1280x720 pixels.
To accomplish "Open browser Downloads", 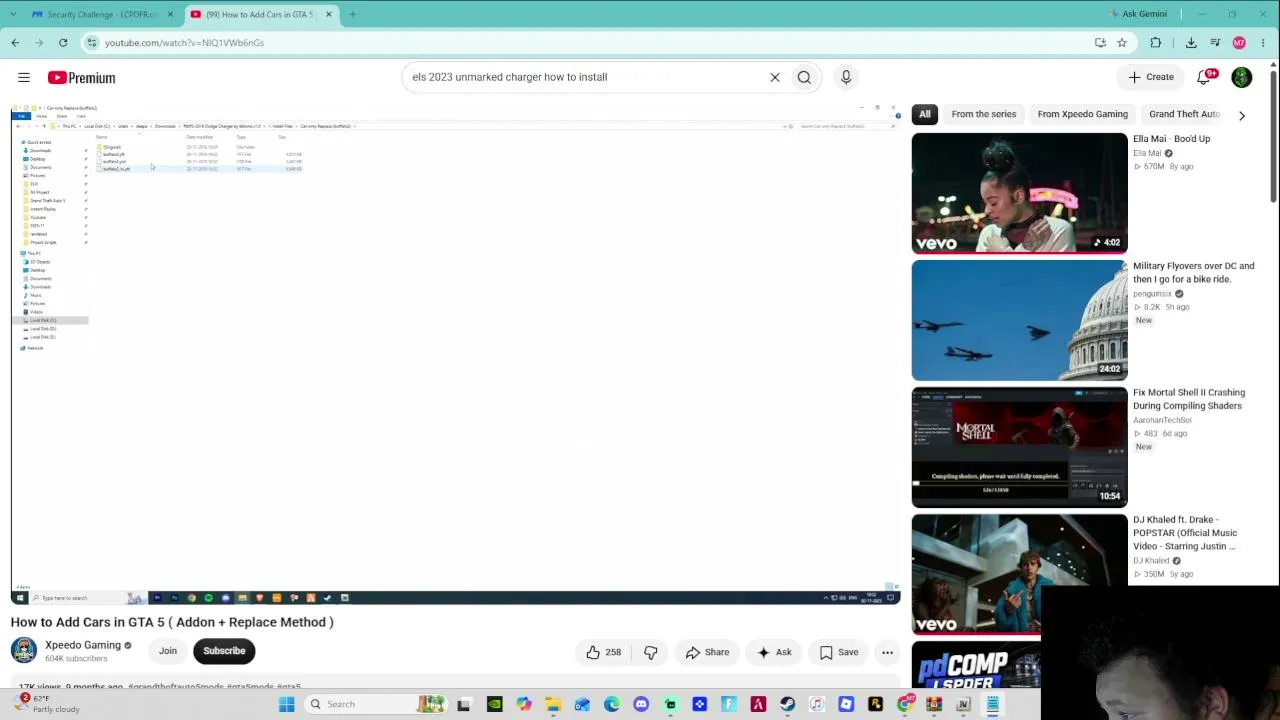I will pos(1191,42).
